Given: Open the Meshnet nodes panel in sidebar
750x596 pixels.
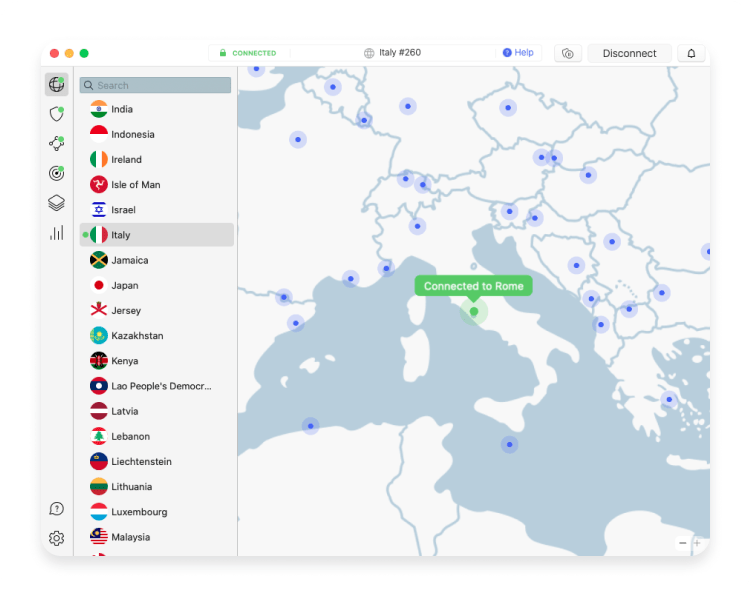Looking at the screenshot, I should pos(56,144).
